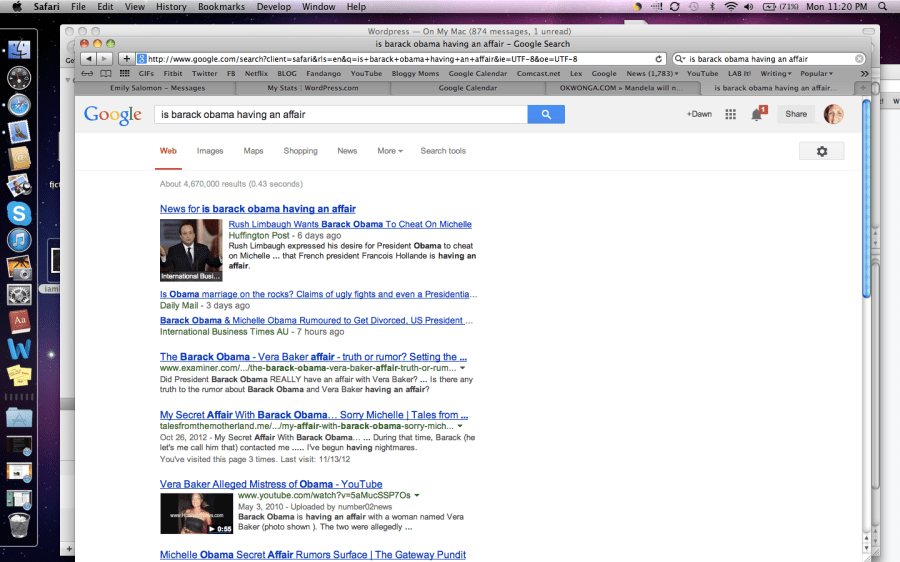This screenshot has width=900, height=562.
Task: Click the Google settings gear icon
Action: pyautogui.click(x=821, y=151)
